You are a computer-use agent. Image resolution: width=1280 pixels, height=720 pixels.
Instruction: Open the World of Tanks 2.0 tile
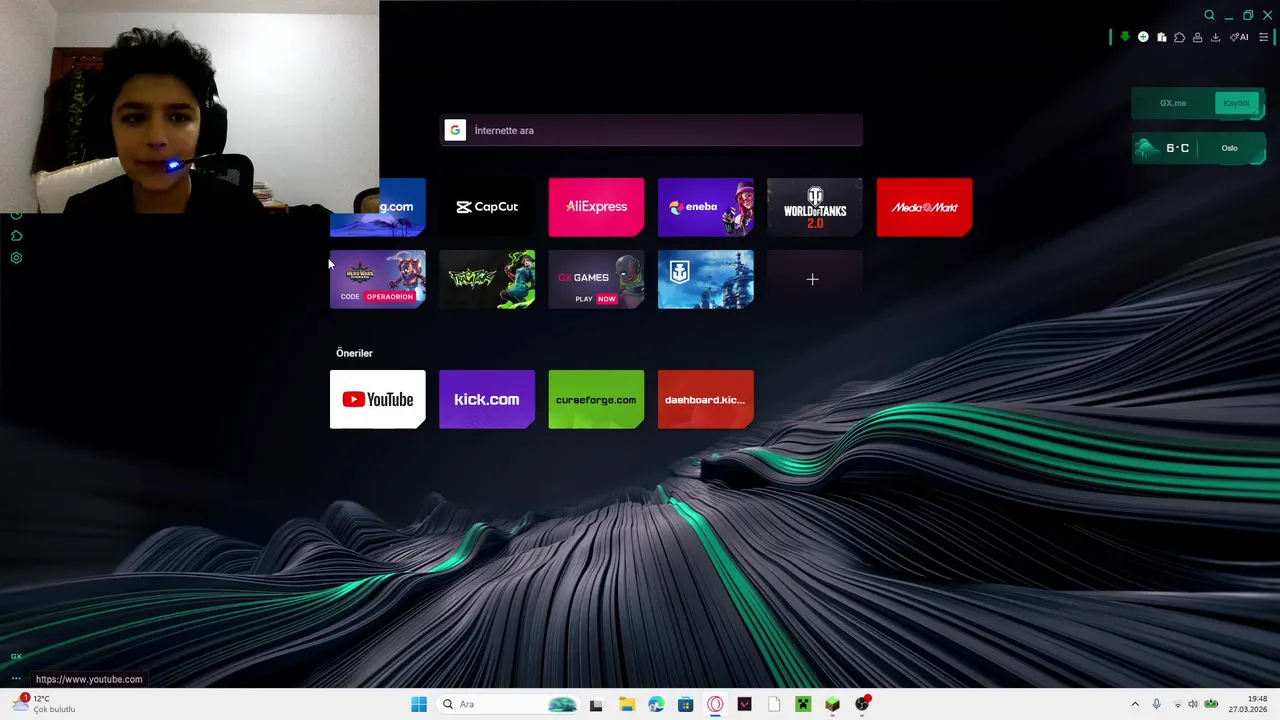(815, 207)
